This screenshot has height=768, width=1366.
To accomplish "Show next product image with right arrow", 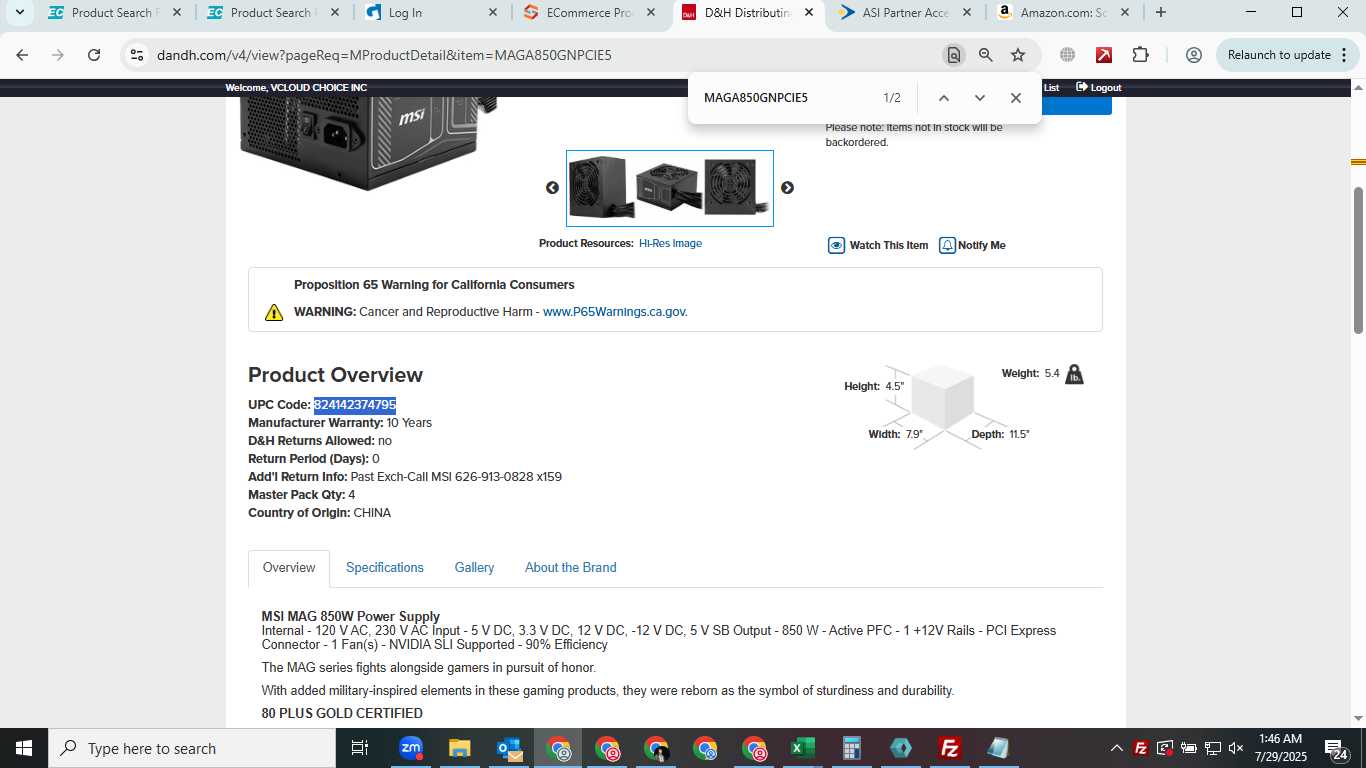I will 787,188.
